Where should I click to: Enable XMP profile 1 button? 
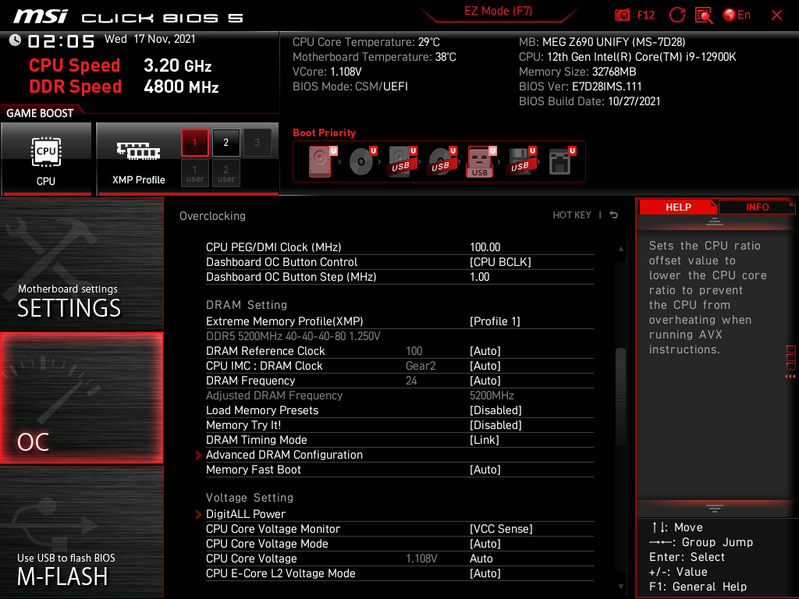195,143
